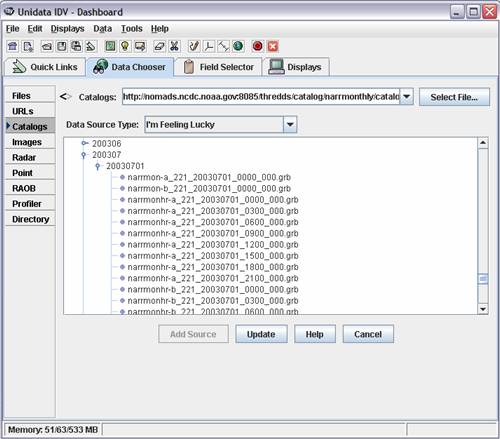Screen dimensions: 500x439
Task: Switch to the Field Selector tab
Action: [x=219, y=67]
